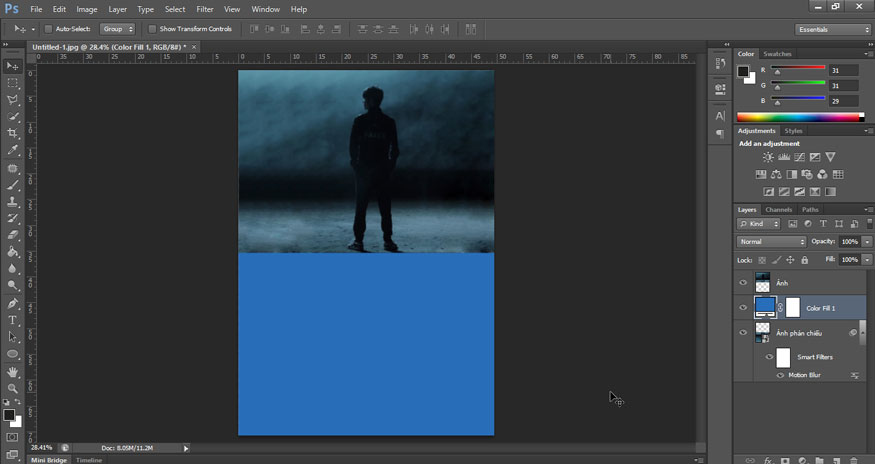Open the Essentials workspace dropdown
The width and height of the screenshot is (875, 464).
pyautogui.click(x=833, y=30)
